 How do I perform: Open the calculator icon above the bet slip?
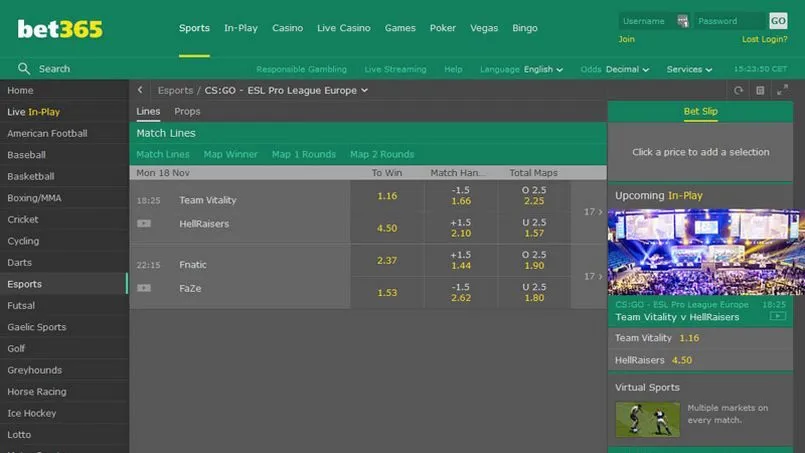point(760,90)
